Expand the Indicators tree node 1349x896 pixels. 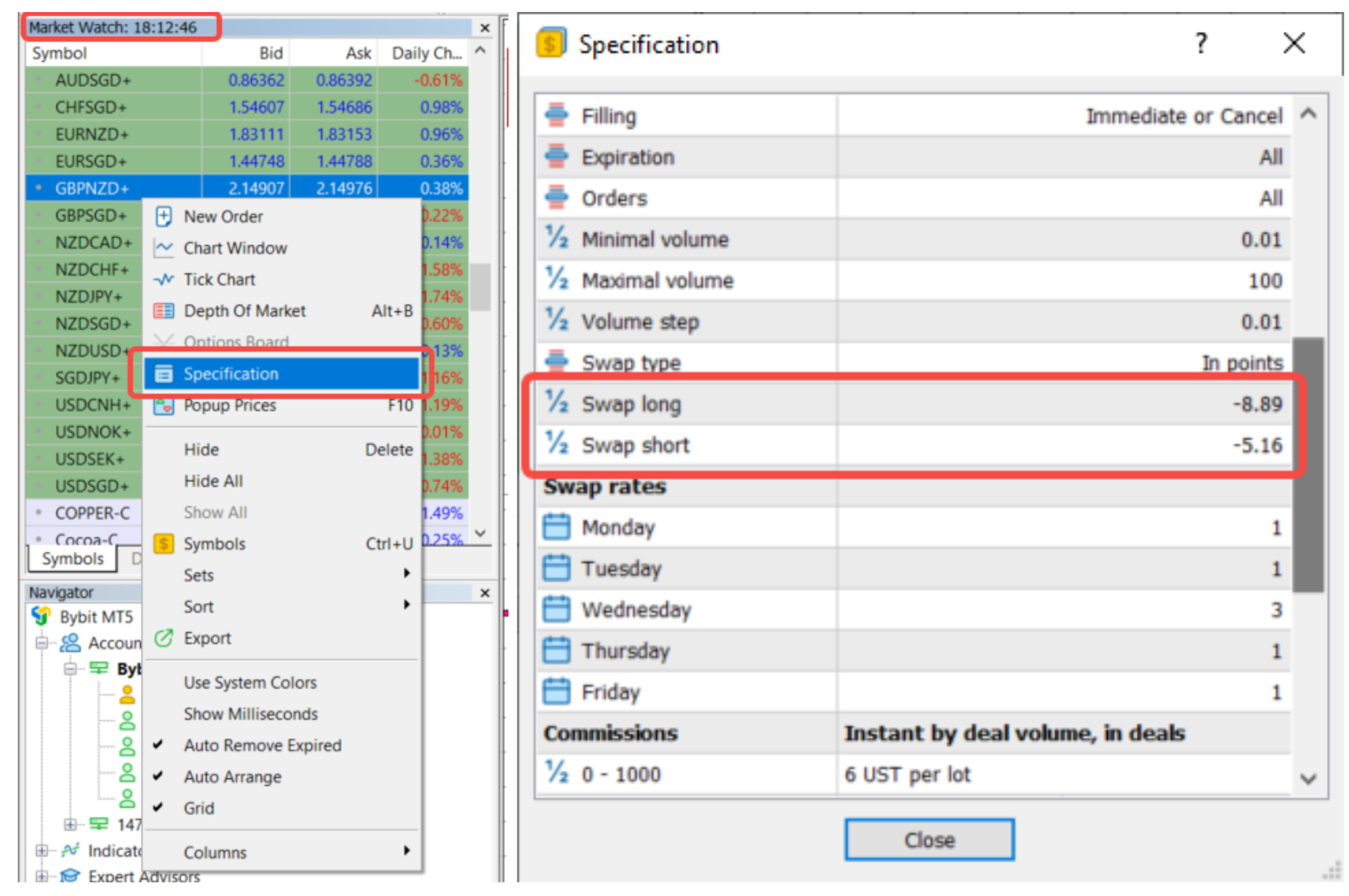42,850
